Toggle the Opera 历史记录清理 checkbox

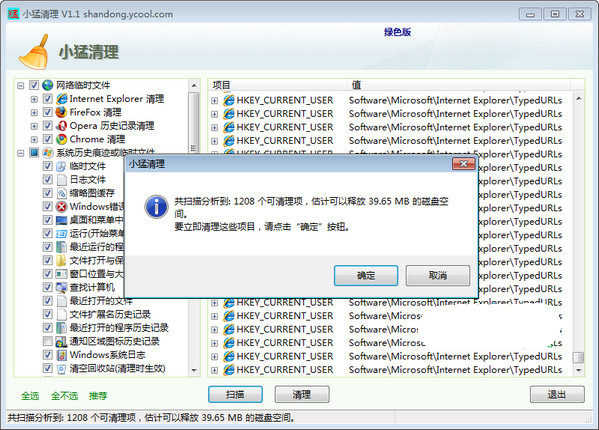[x=47, y=126]
